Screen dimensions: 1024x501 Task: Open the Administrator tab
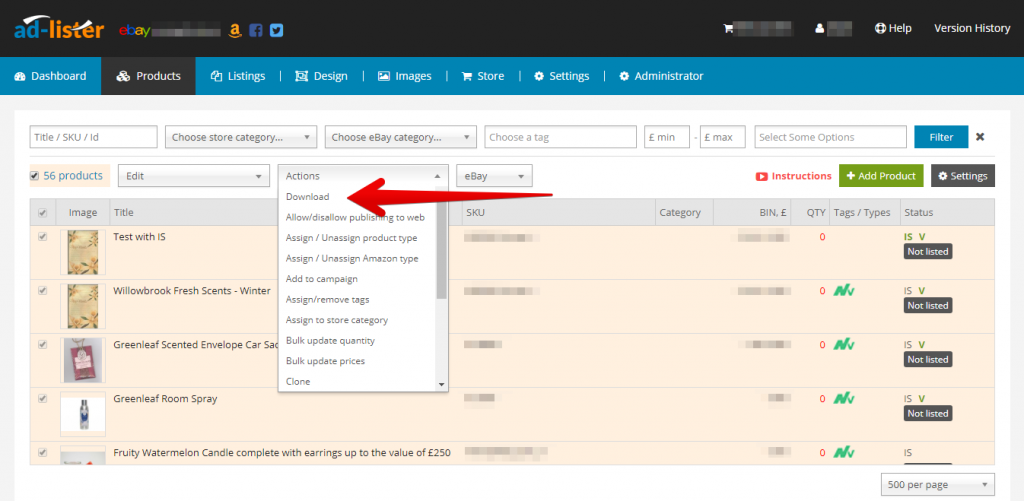tap(661, 76)
